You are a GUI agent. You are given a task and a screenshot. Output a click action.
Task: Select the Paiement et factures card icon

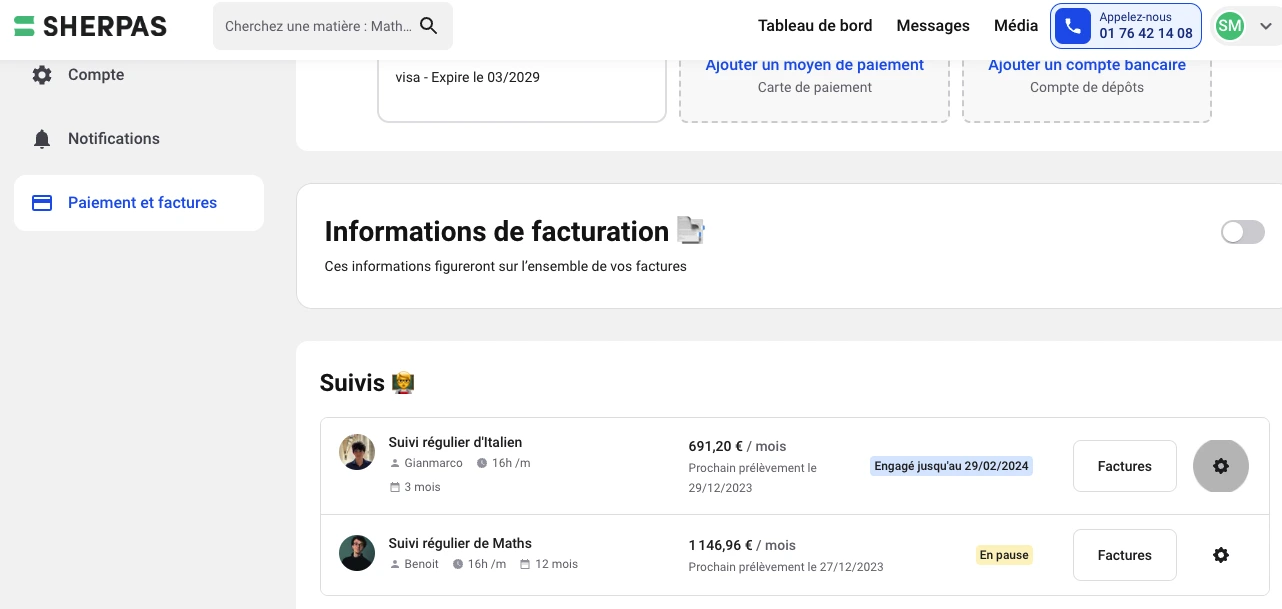click(x=42, y=203)
